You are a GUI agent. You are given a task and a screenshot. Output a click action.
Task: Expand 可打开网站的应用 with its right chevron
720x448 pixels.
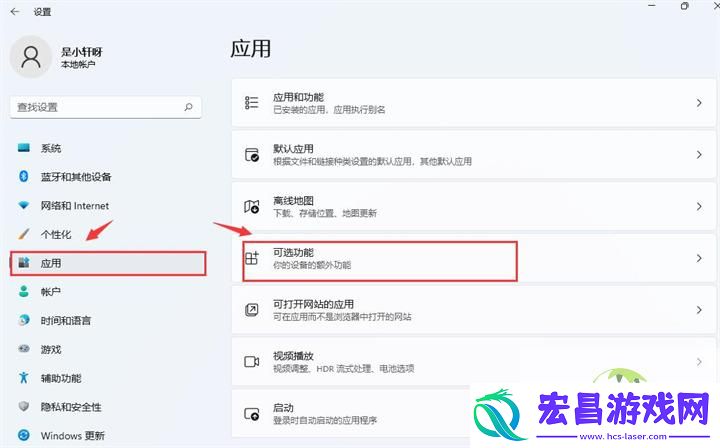[x=699, y=310]
